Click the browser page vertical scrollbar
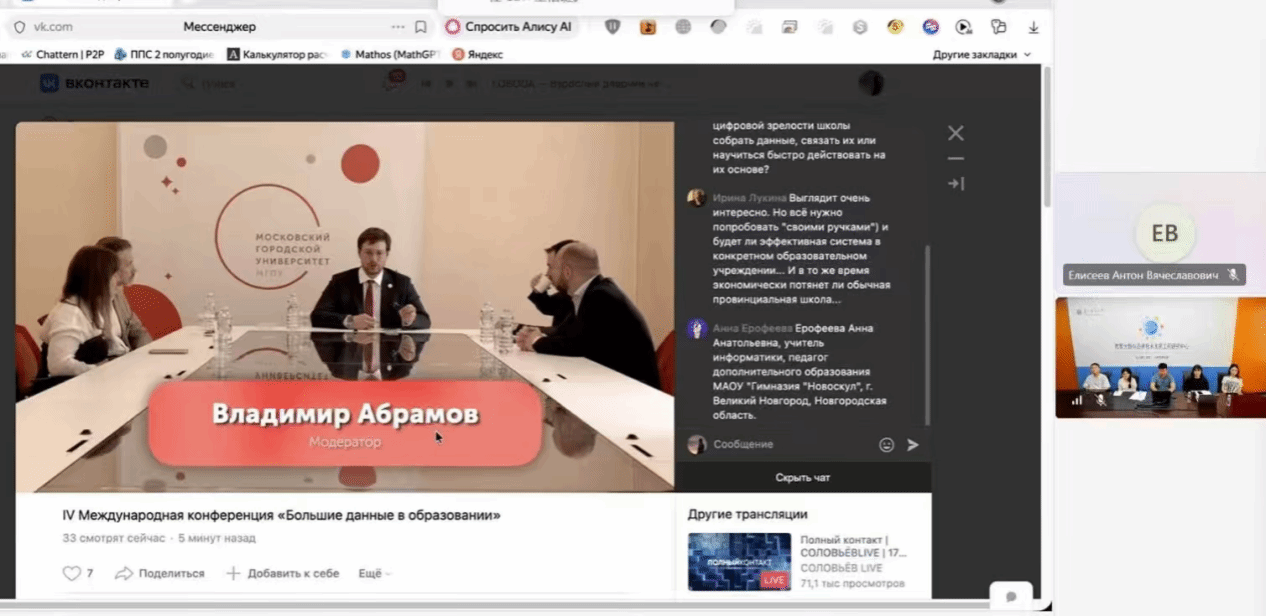1266x616 pixels. point(1047,136)
